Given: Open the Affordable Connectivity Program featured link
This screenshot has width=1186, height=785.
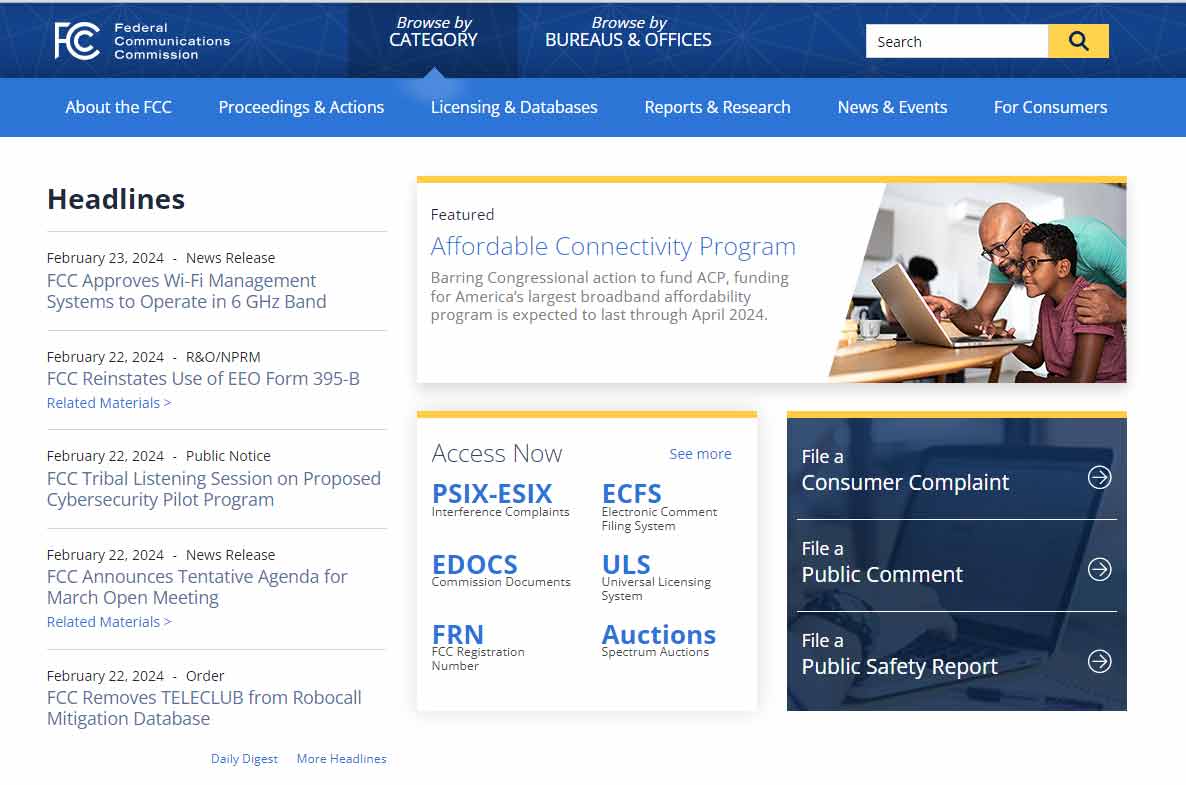Looking at the screenshot, I should 613,247.
